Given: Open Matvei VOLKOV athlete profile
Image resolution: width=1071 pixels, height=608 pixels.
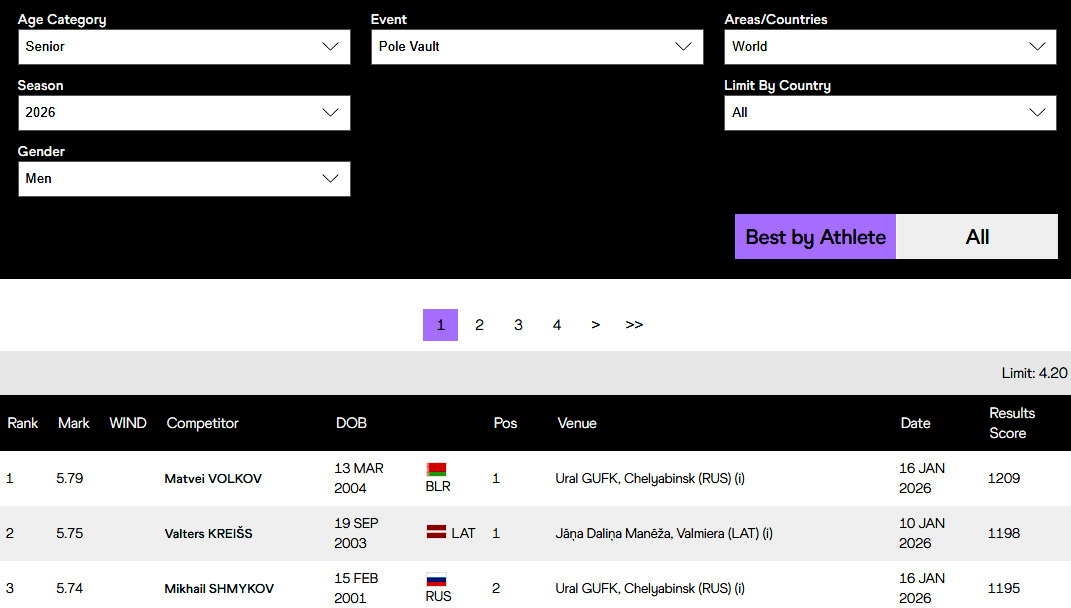Looking at the screenshot, I should (x=213, y=479).
